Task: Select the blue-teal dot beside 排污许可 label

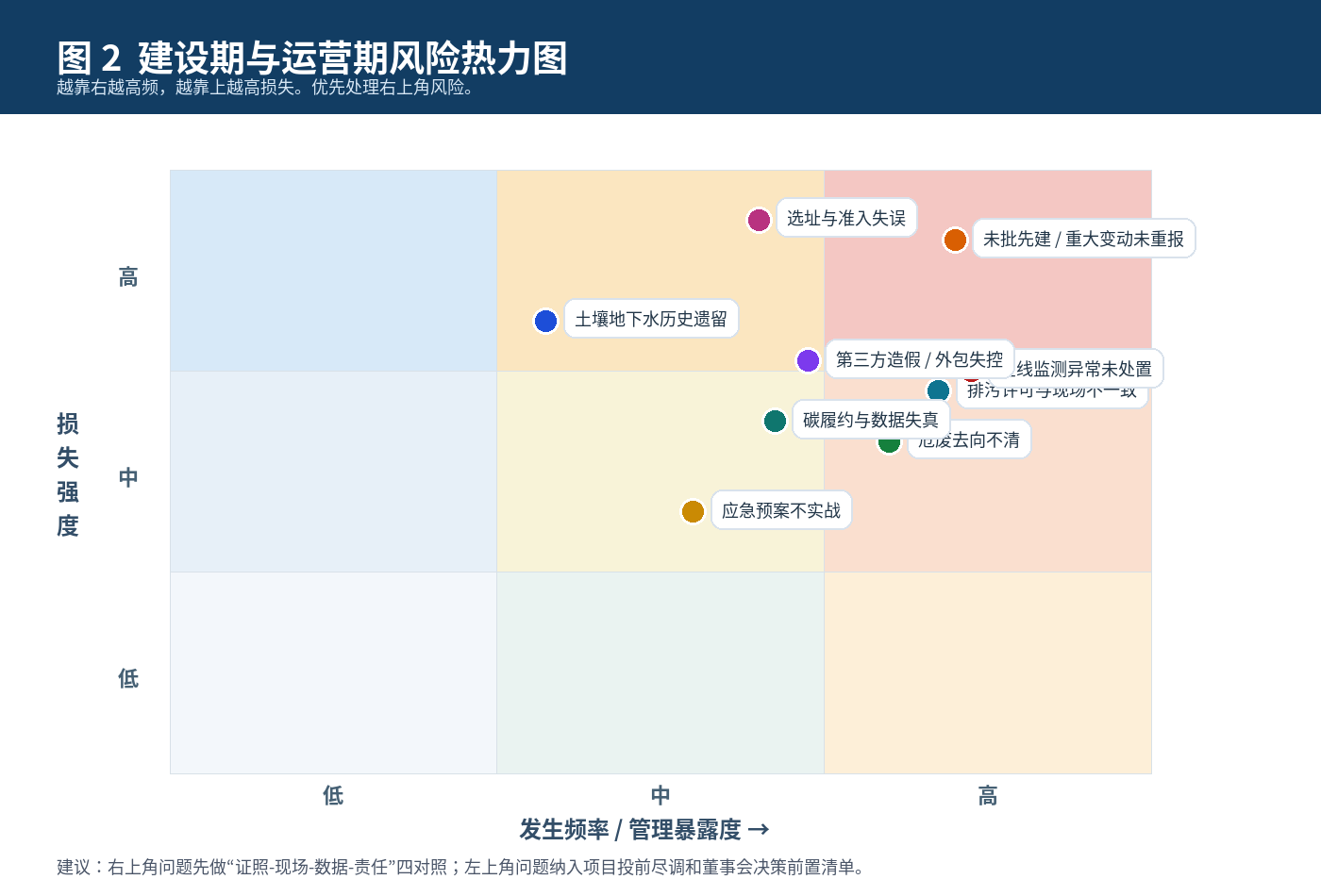Action: (938, 390)
